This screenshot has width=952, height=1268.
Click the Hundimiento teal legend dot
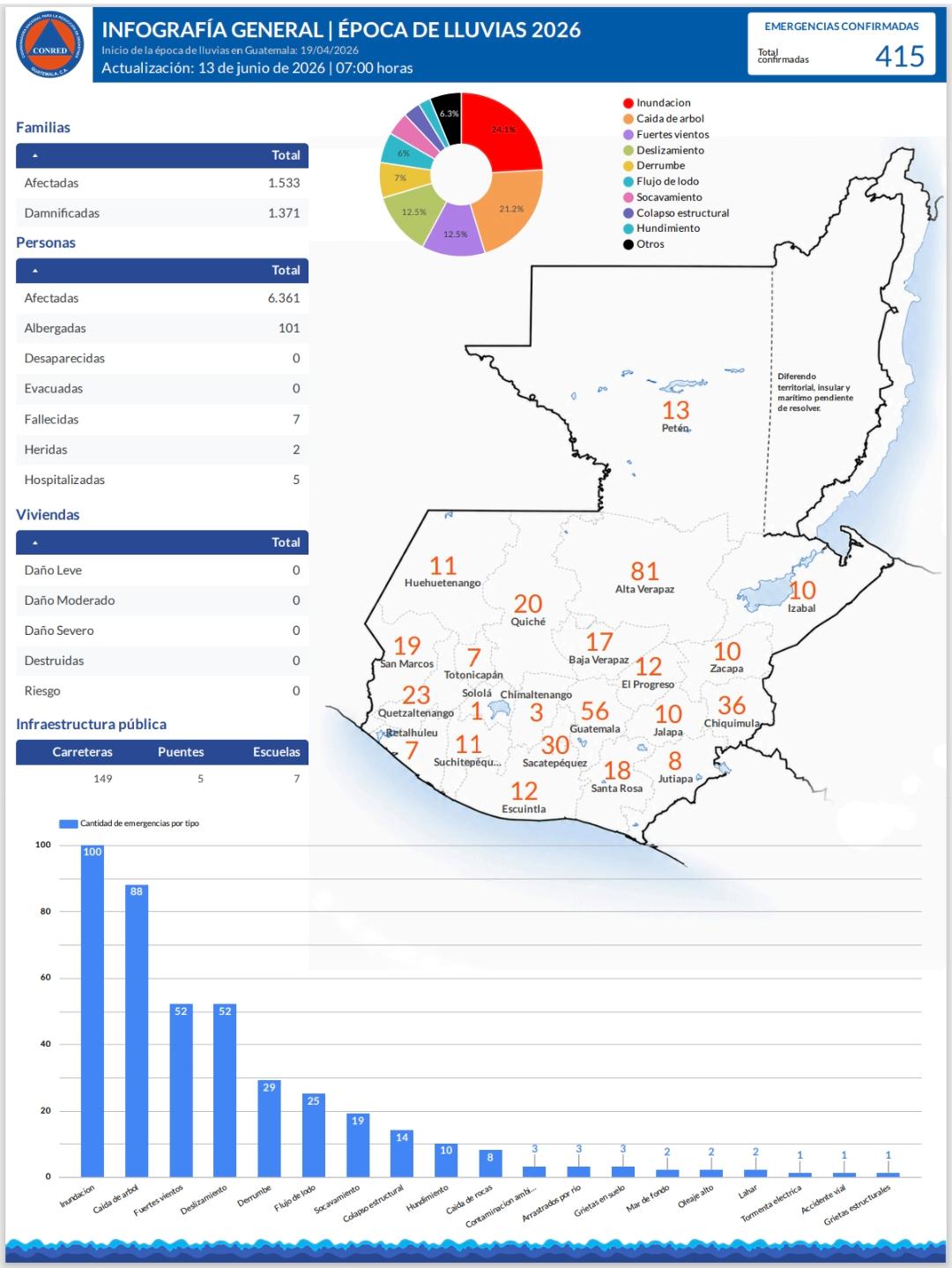(x=628, y=228)
